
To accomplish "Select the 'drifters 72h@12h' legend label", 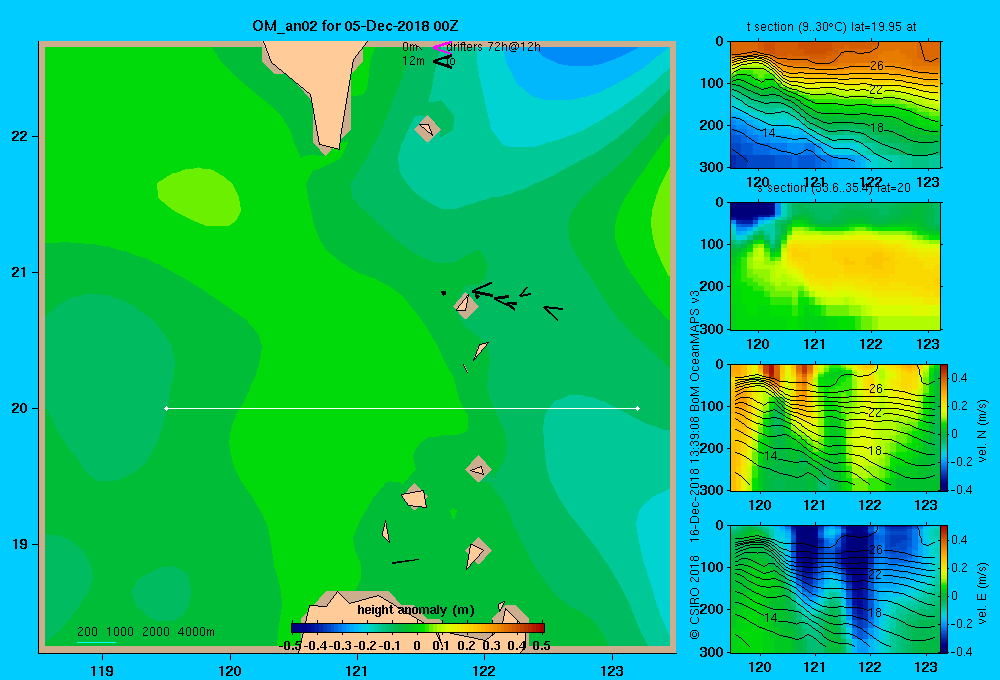I will pyautogui.click(x=493, y=47).
